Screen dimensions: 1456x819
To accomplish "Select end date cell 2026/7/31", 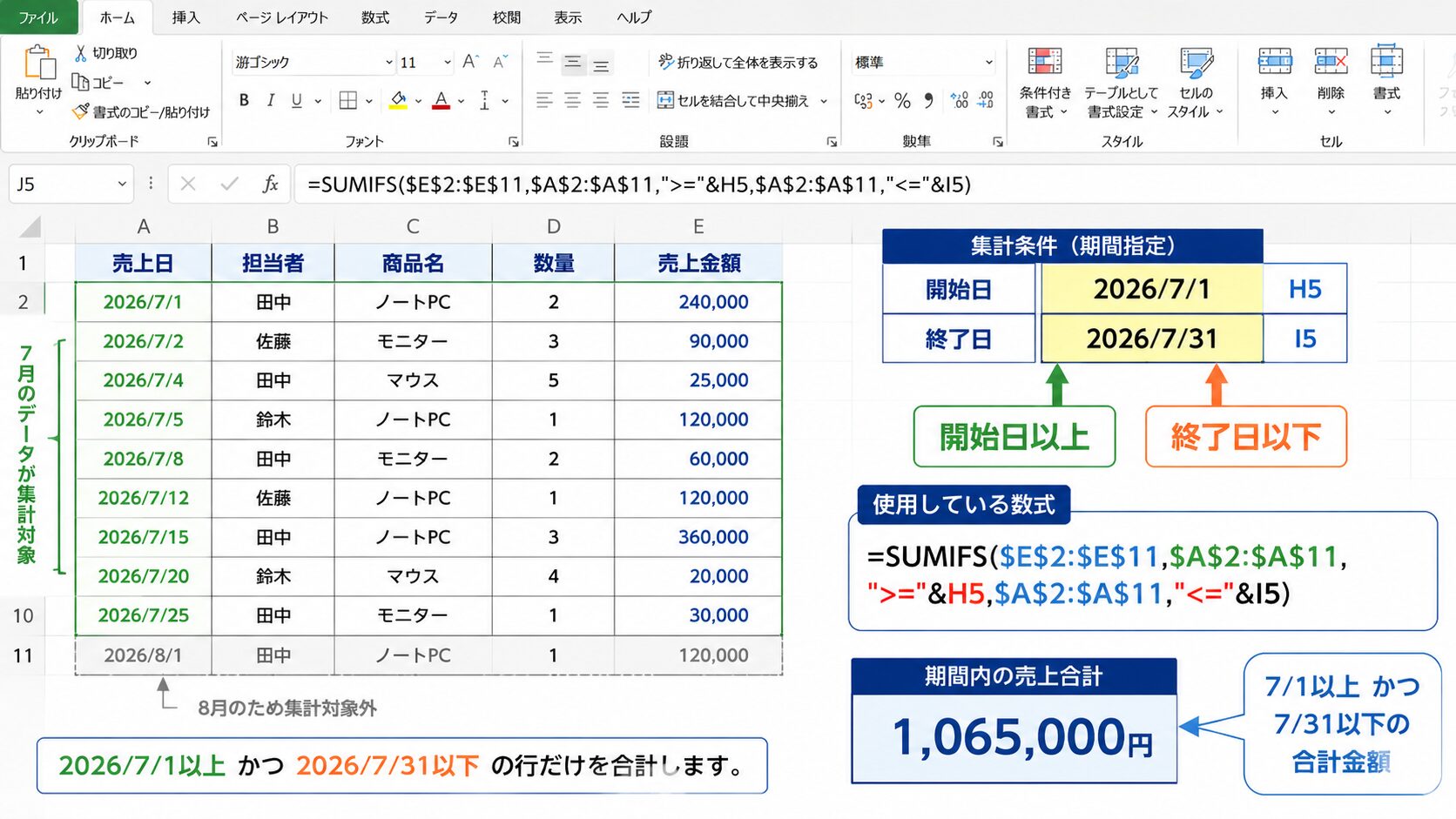I will pyautogui.click(x=1151, y=338).
